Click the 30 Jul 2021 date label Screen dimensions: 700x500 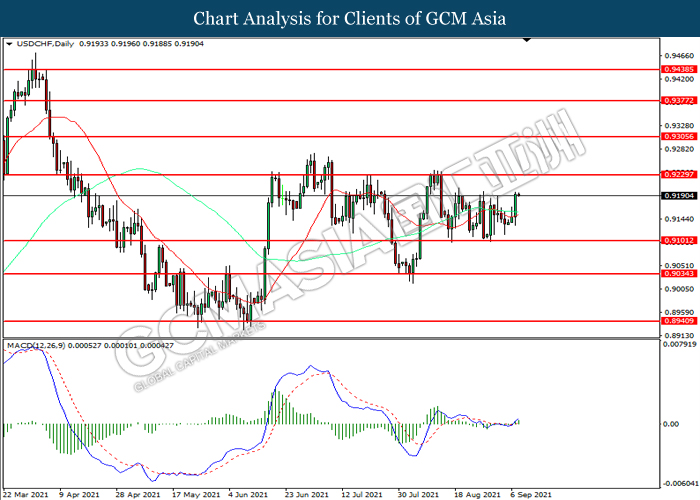point(418,495)
